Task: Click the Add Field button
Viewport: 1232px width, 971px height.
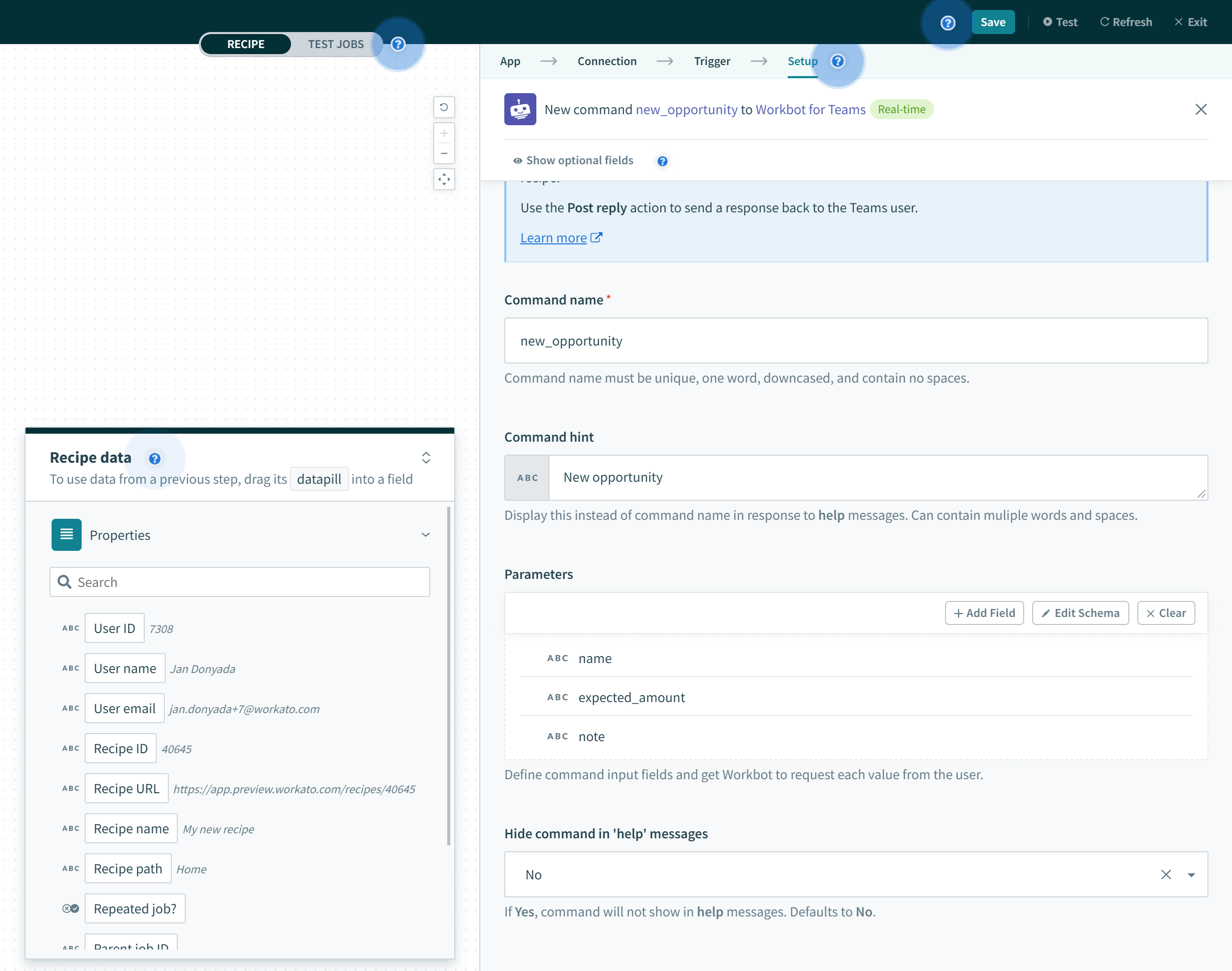Action: pyautogui.click(x=984, y=613)
